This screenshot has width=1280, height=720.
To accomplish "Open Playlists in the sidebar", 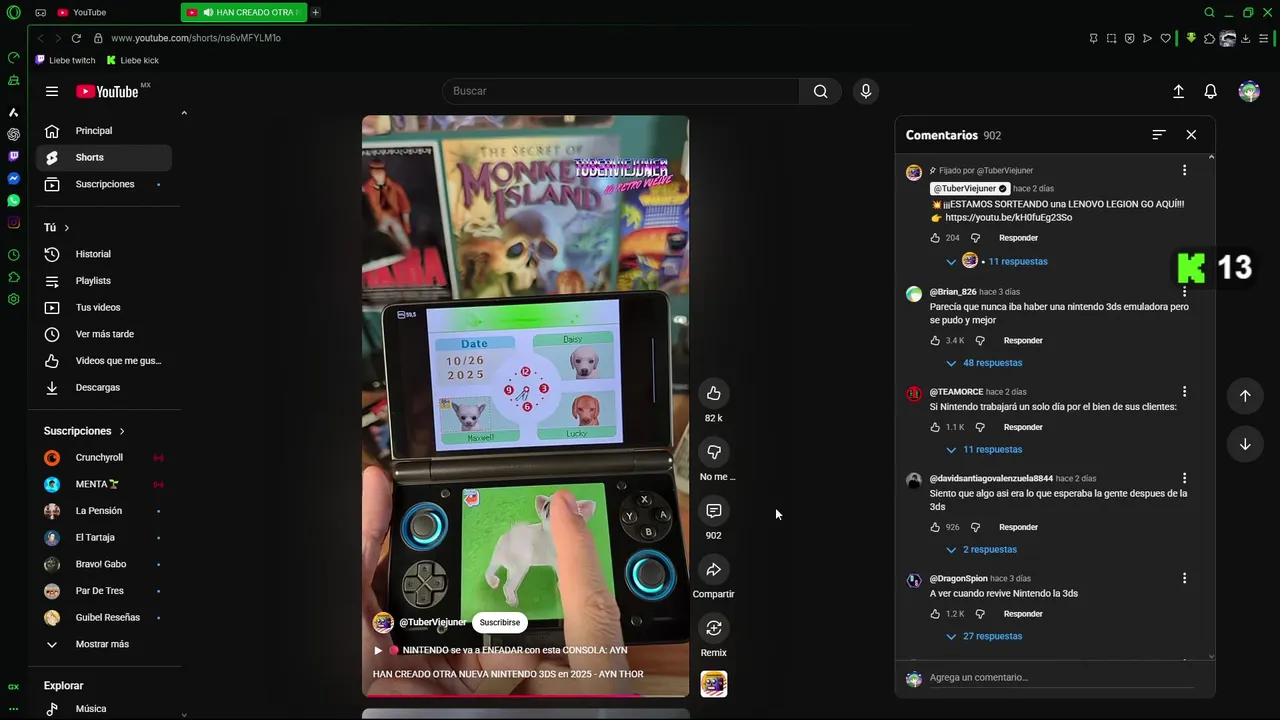I will (x=104, y=281).
